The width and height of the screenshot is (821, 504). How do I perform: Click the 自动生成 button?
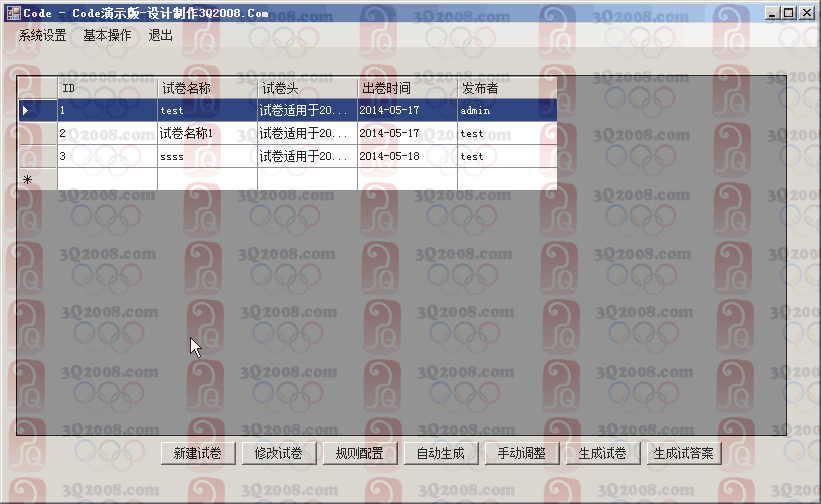coord(441,453)
